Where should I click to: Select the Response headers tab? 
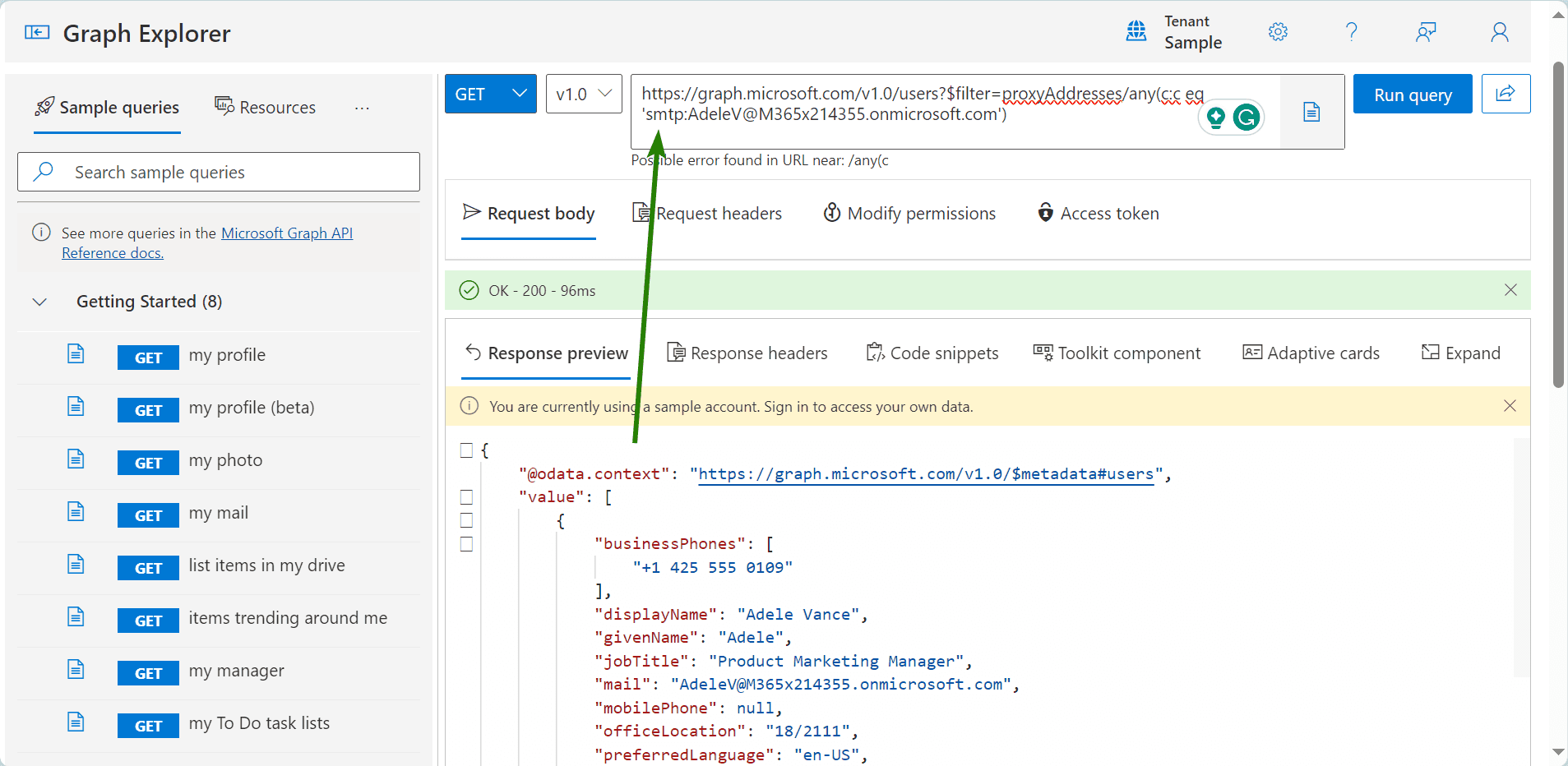click(747, 353)
